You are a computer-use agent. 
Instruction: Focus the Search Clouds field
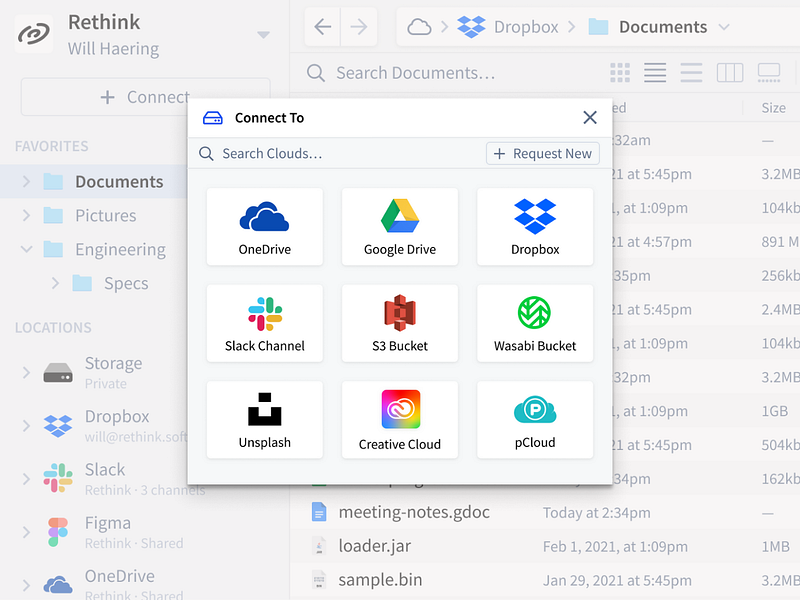click(x=337, y=154)
